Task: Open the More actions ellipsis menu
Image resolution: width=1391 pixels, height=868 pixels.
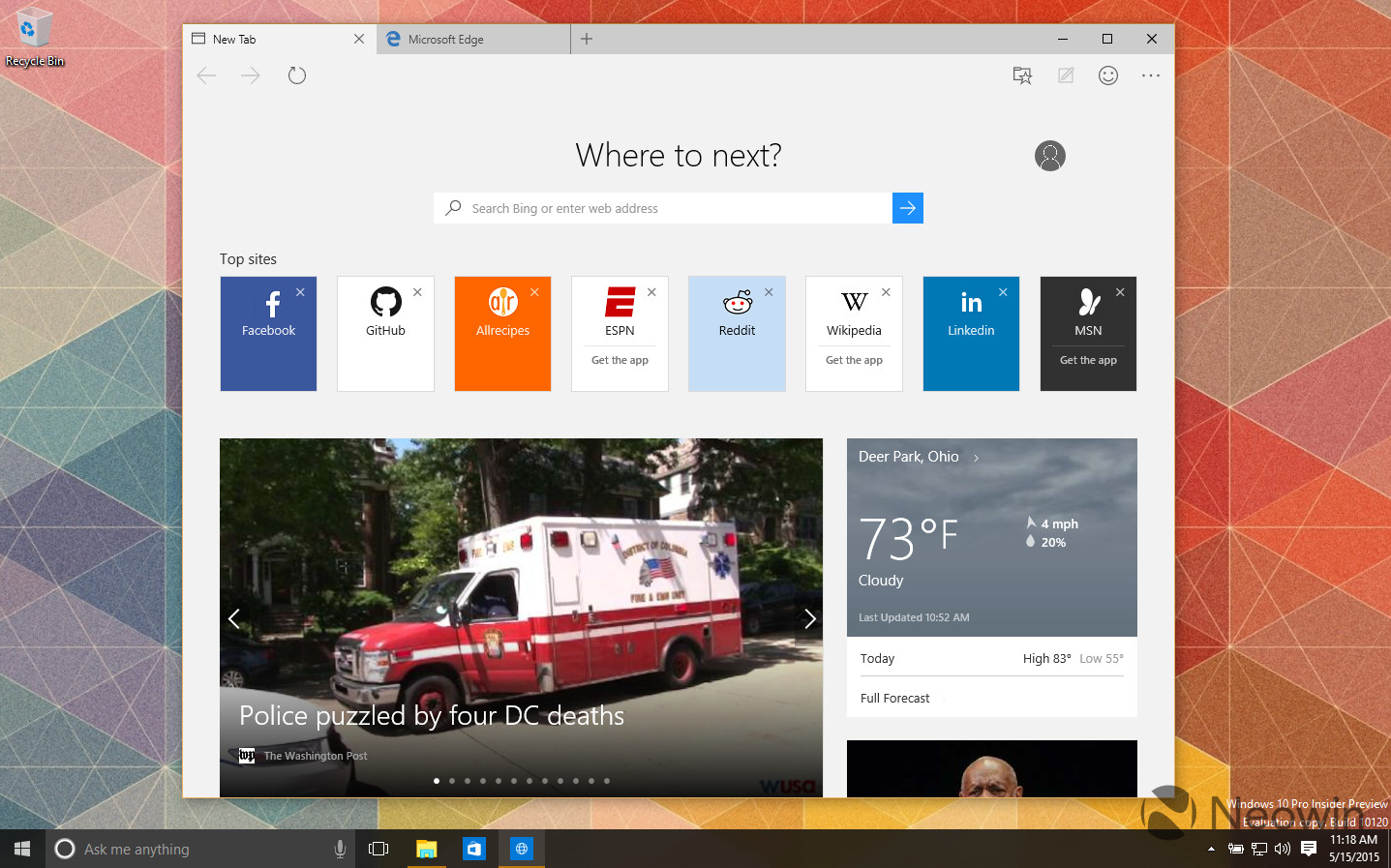Action: (x=1151, y=75)
